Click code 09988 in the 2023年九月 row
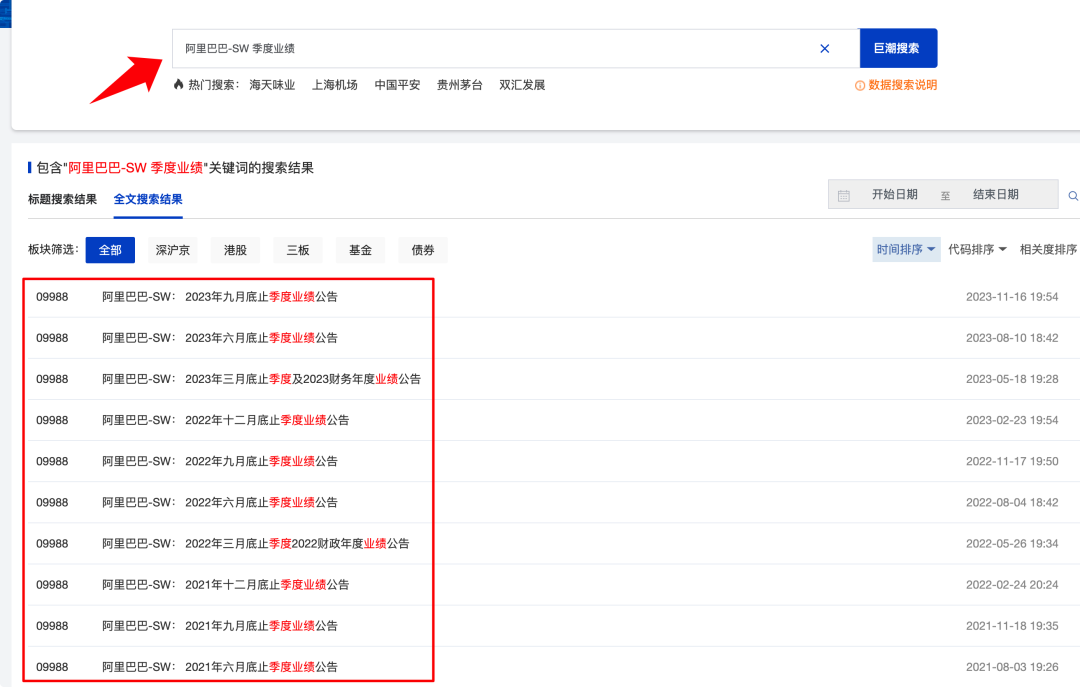The image size is (1080, 687). (52, 297)
